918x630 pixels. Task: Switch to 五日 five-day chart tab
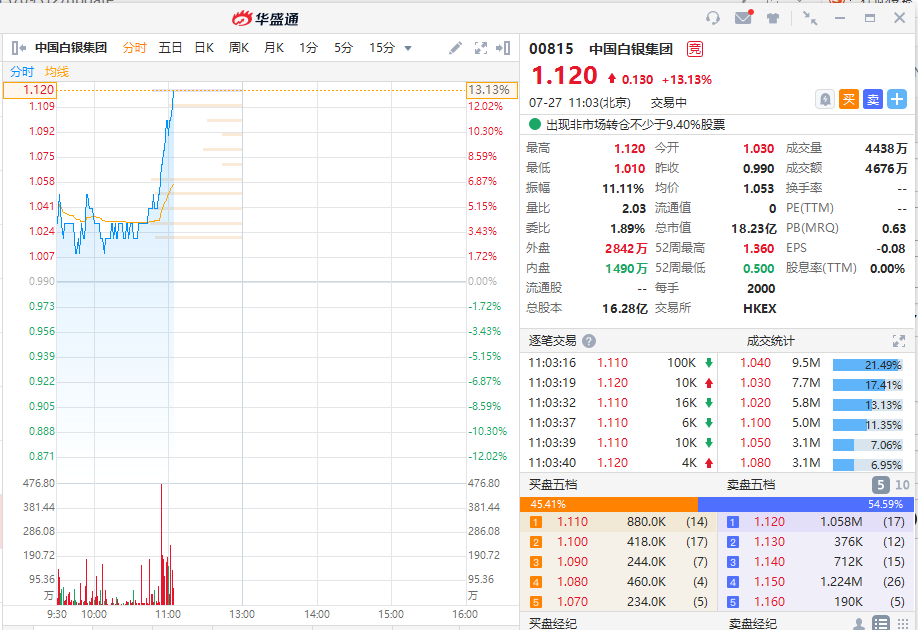click(x=170, y=48)
